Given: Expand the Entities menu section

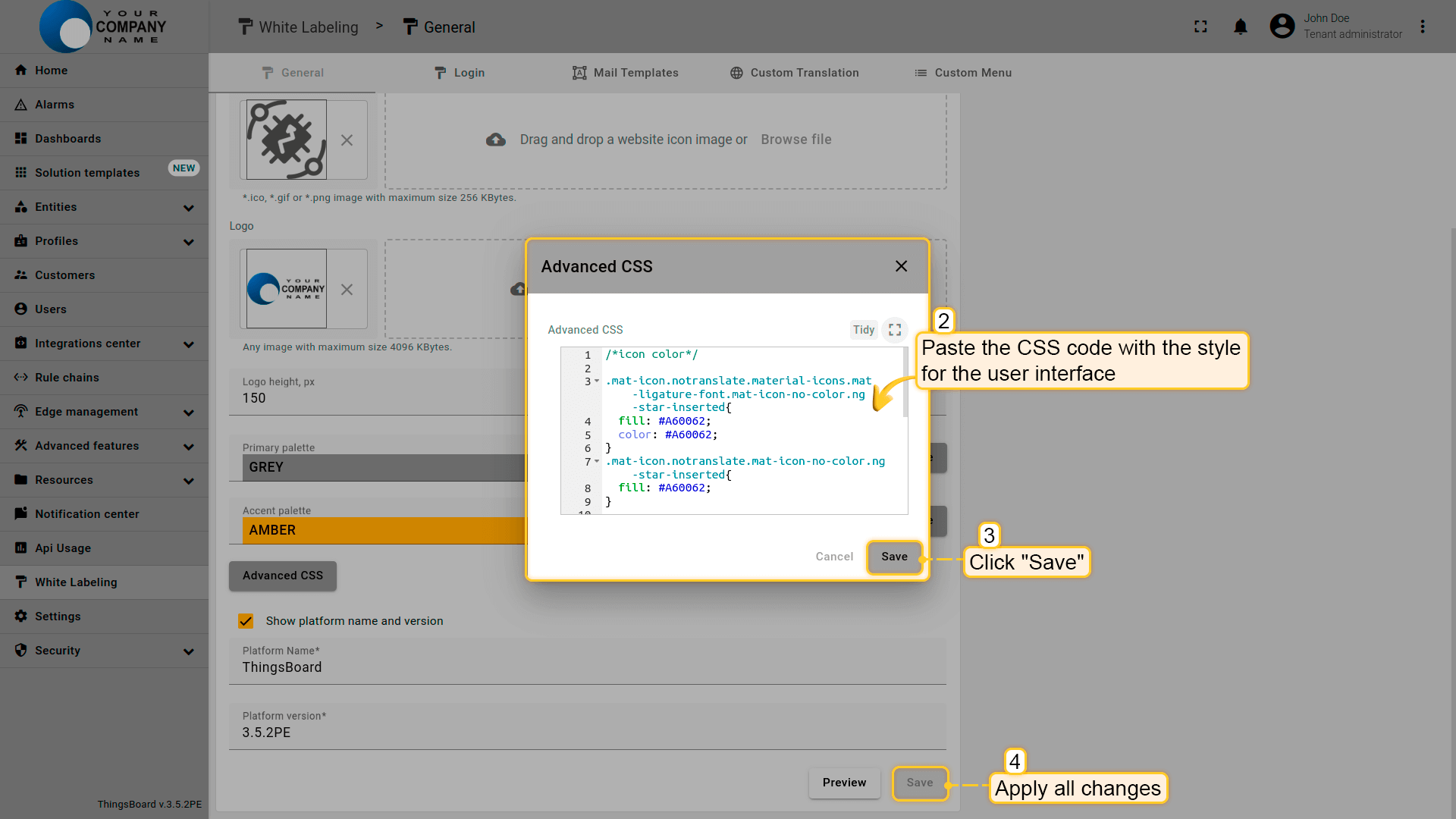Looking at the screenshot, I should click(x=188, y=208).
